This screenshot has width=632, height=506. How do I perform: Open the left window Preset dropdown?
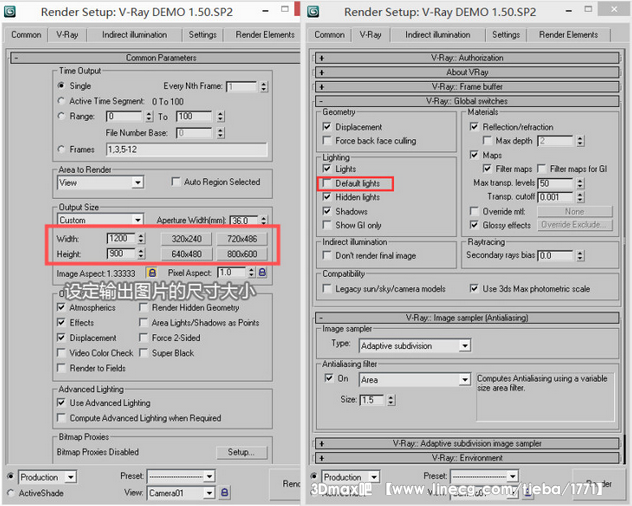point(181,476)
